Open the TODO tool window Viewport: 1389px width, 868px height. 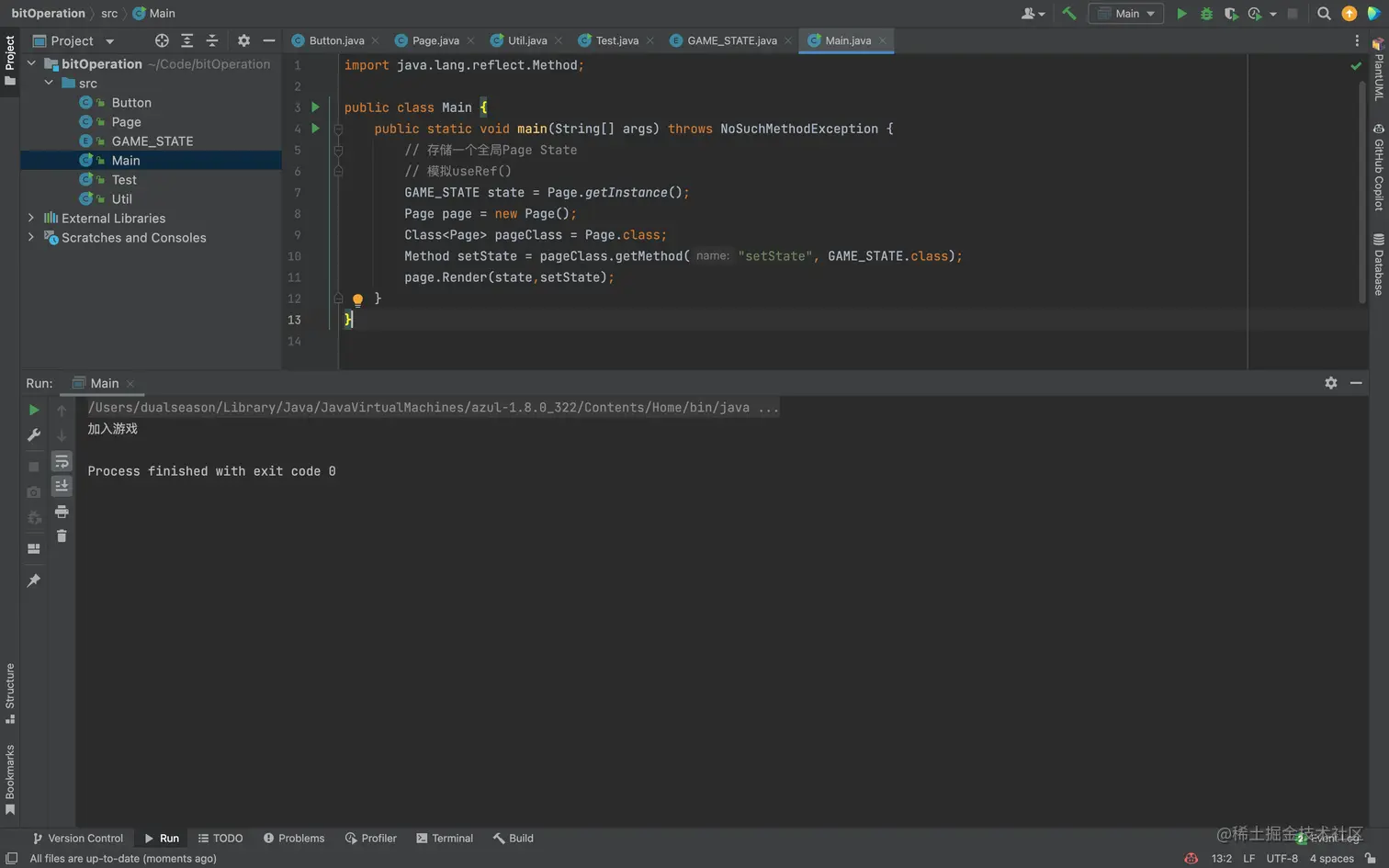220,839
